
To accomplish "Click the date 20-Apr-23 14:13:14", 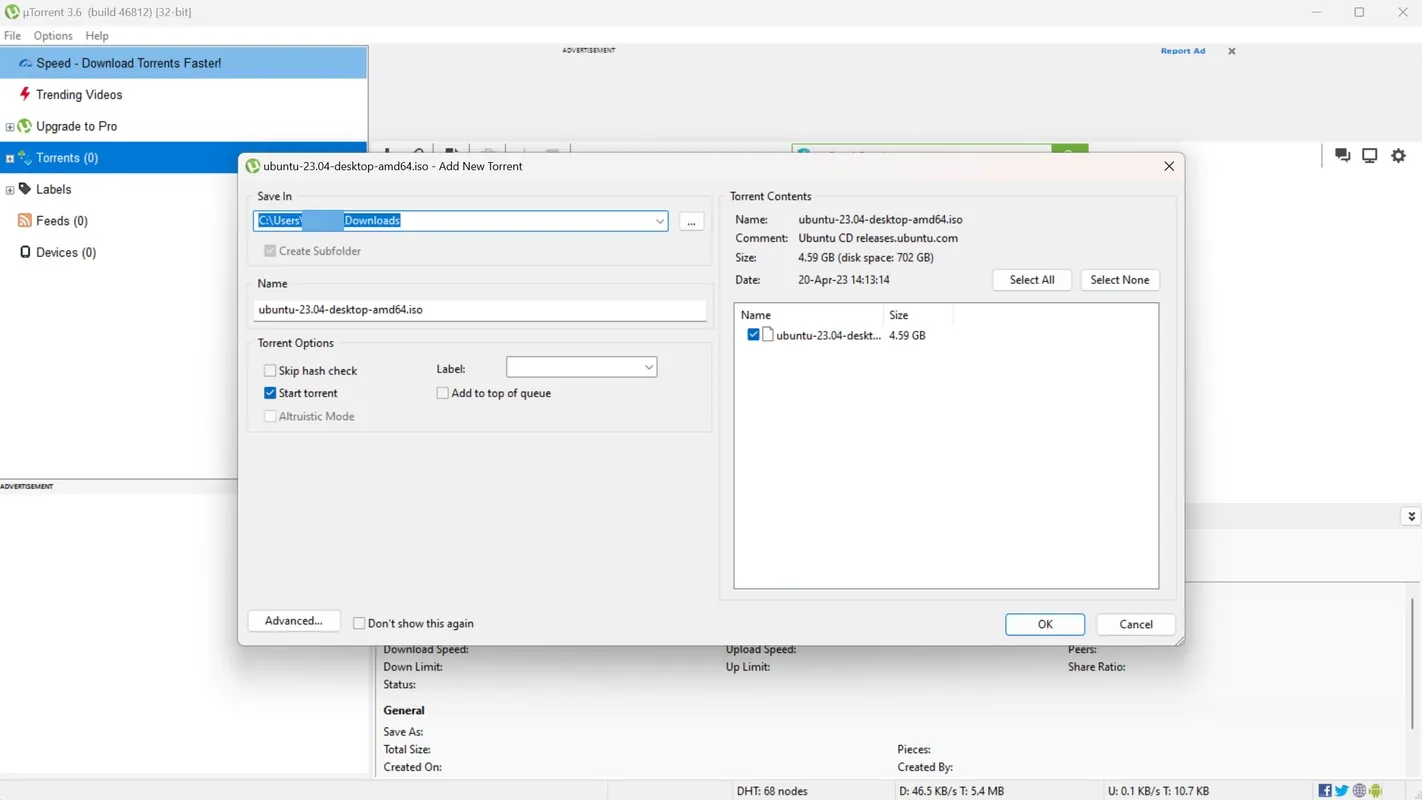I will click(844, 280).
